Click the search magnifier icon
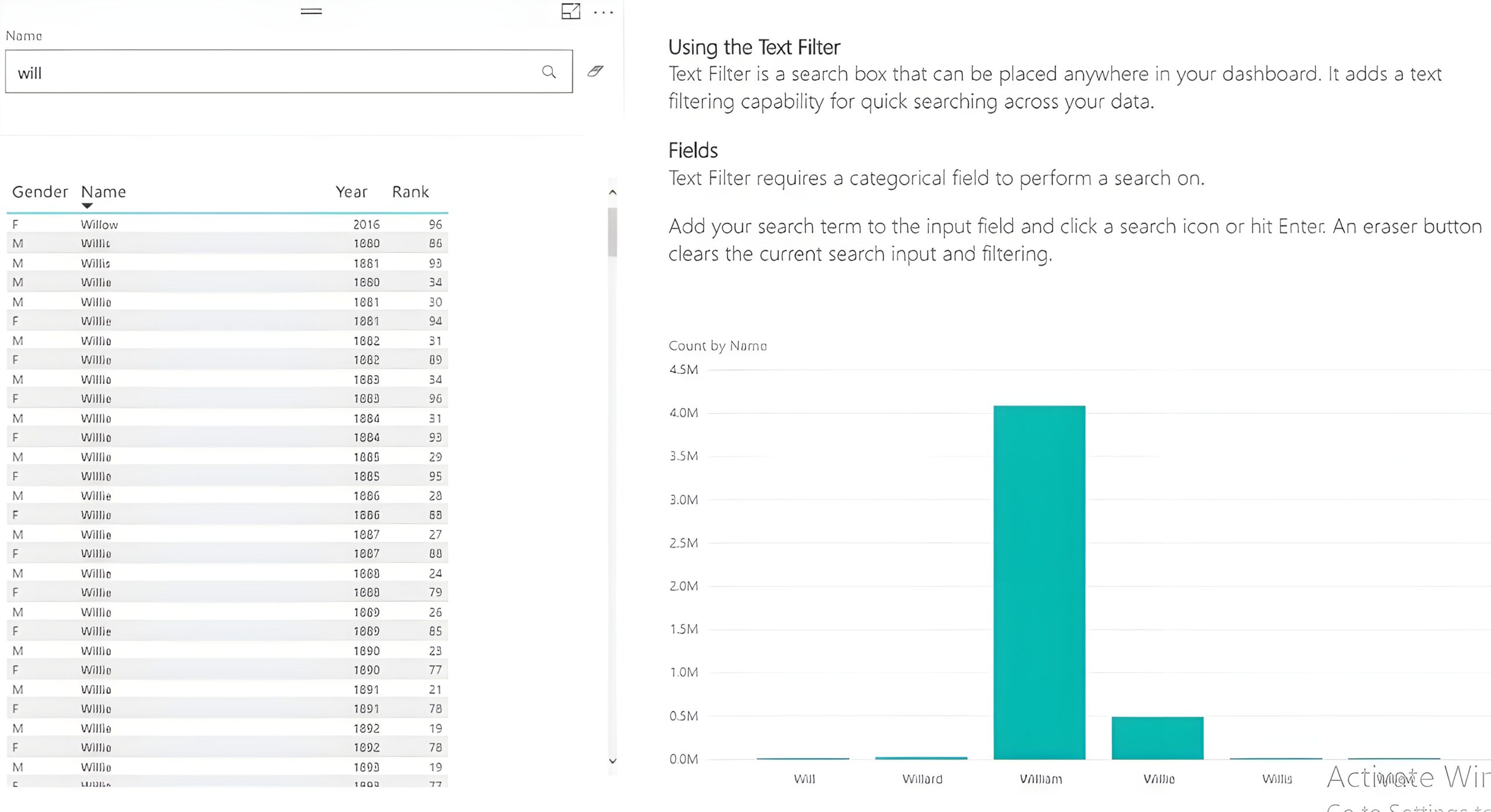 click(x=549, y=72)
